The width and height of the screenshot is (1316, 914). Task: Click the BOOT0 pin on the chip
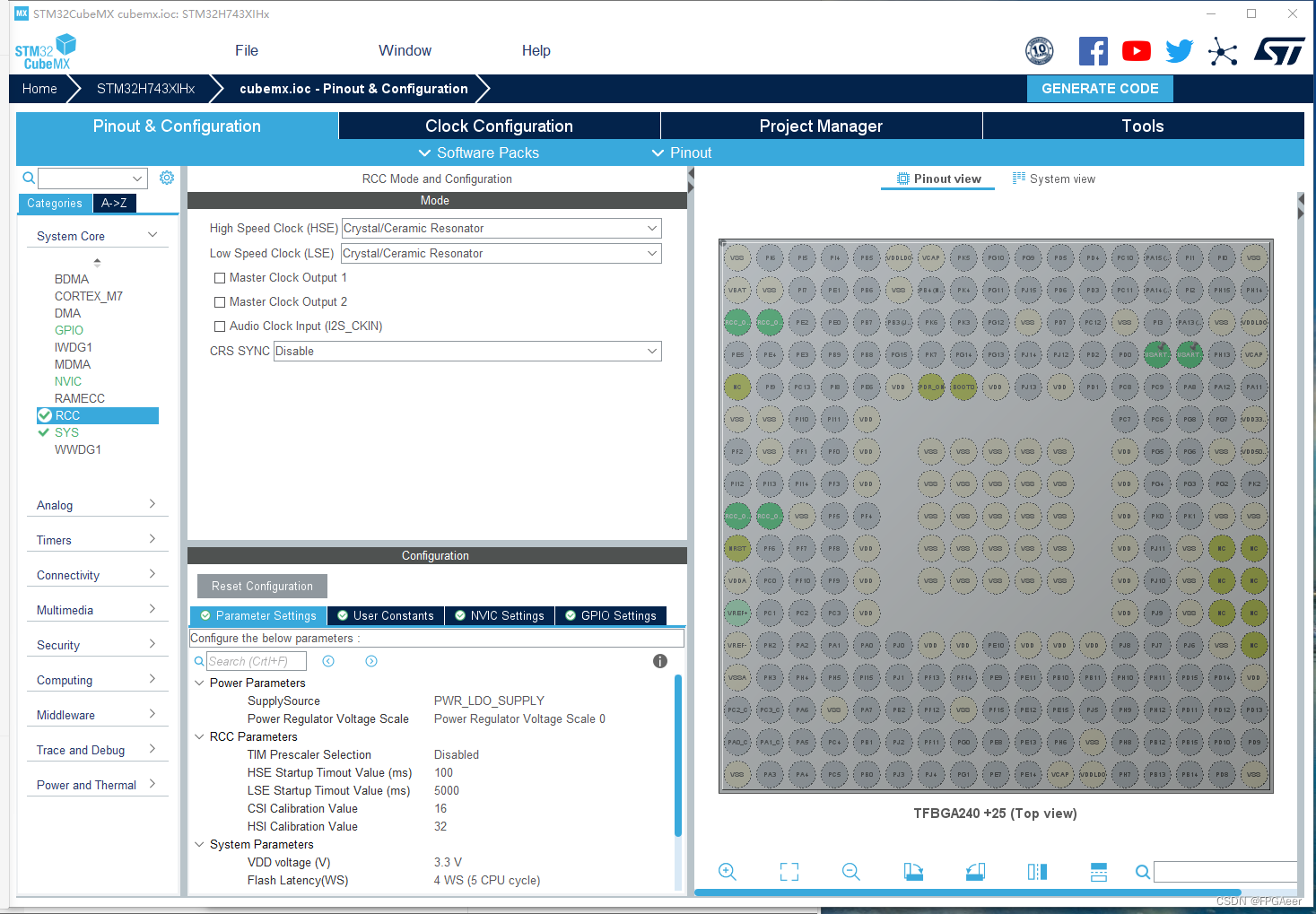pos(963,387)
